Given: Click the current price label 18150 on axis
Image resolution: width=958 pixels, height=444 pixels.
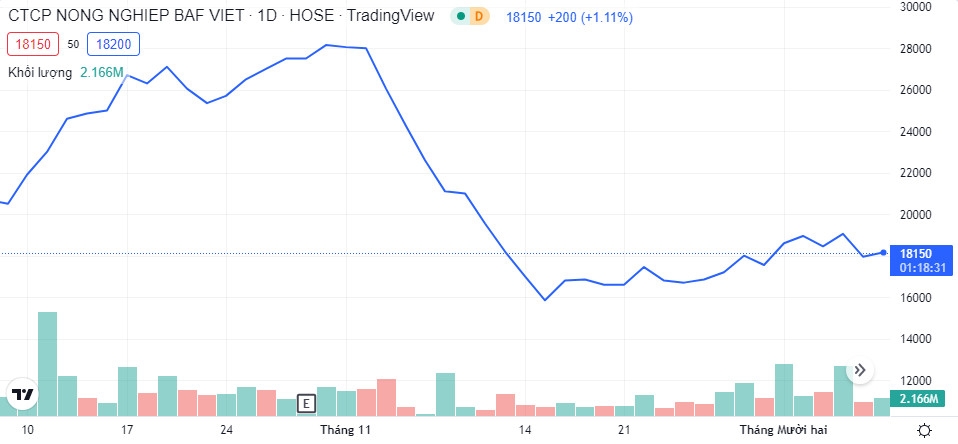Looking at the screenshot, I should coord(916,254).
